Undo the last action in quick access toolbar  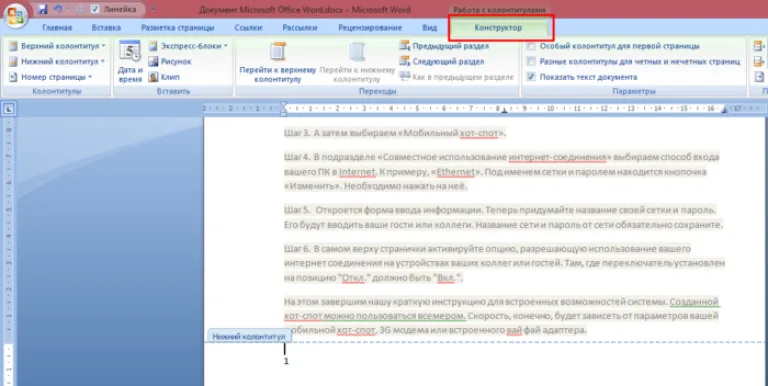[57, 9]
